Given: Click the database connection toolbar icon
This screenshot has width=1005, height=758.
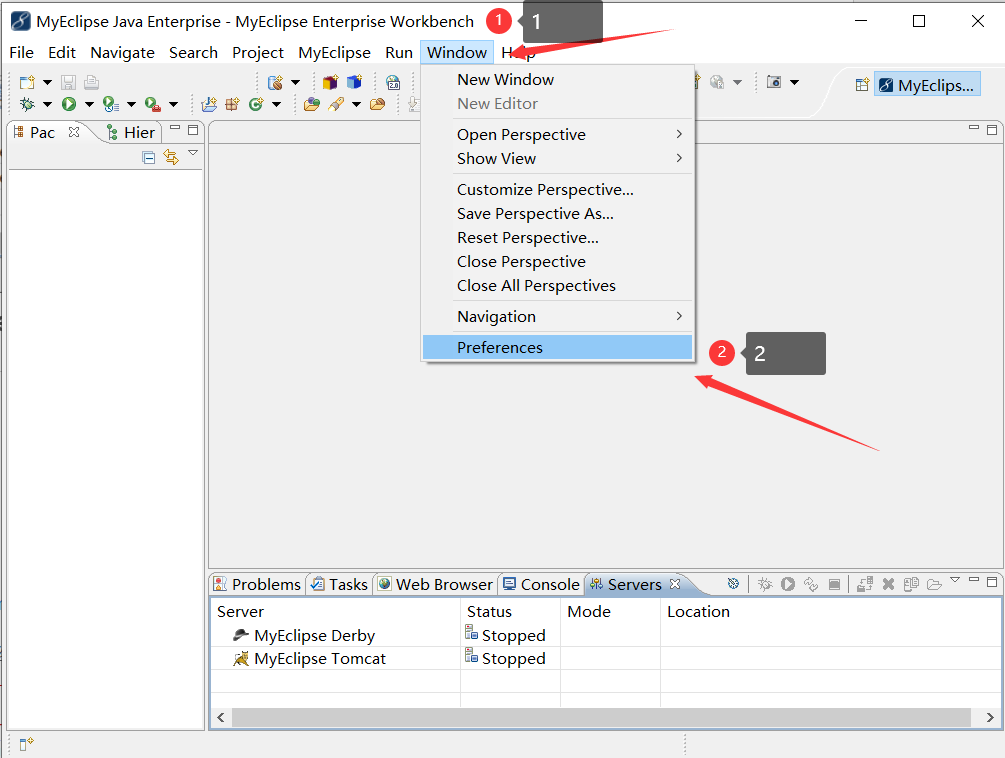Looking at the screenshot, I should [x=276, y=82].
